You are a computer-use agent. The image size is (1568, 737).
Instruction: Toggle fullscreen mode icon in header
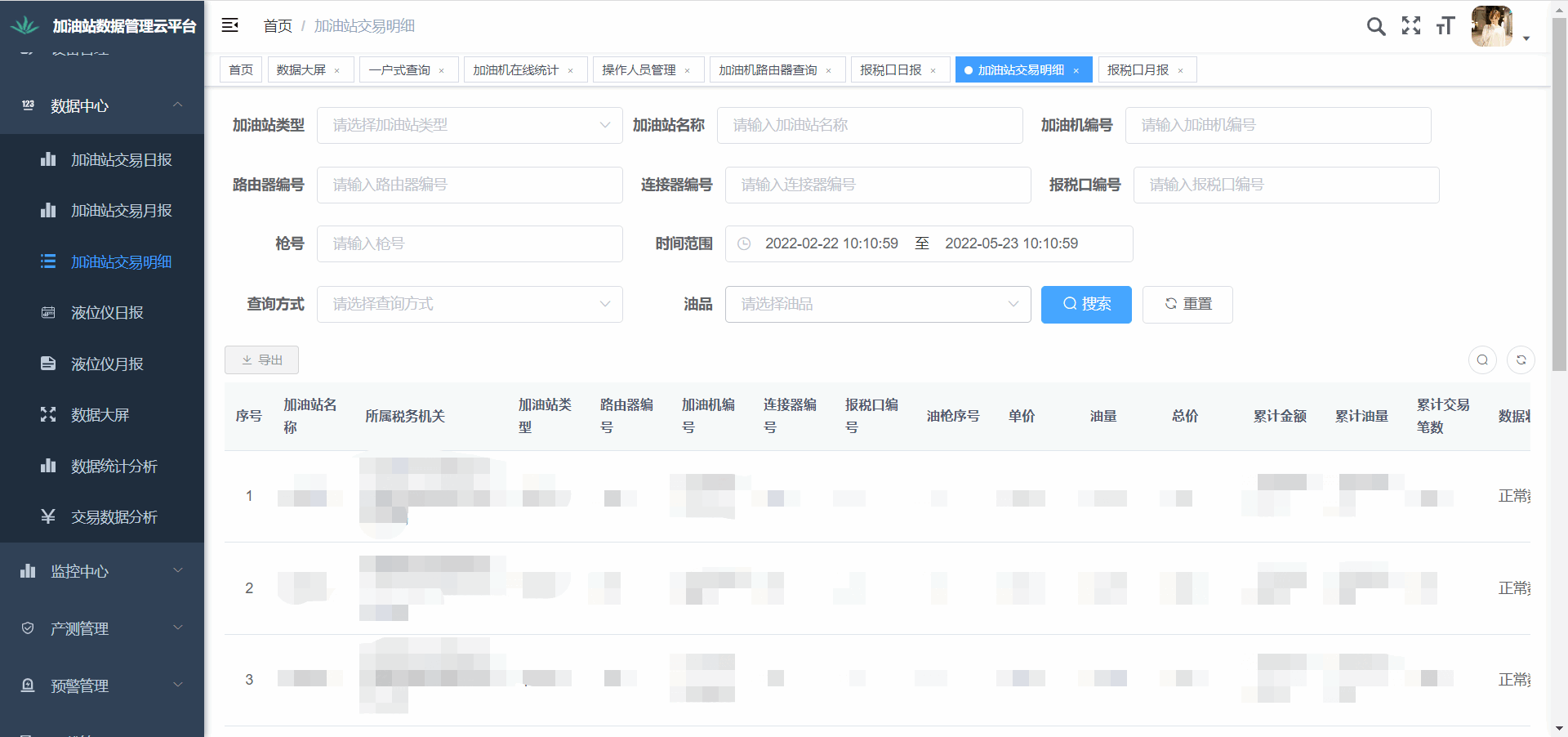click(x=1410, y=26)
